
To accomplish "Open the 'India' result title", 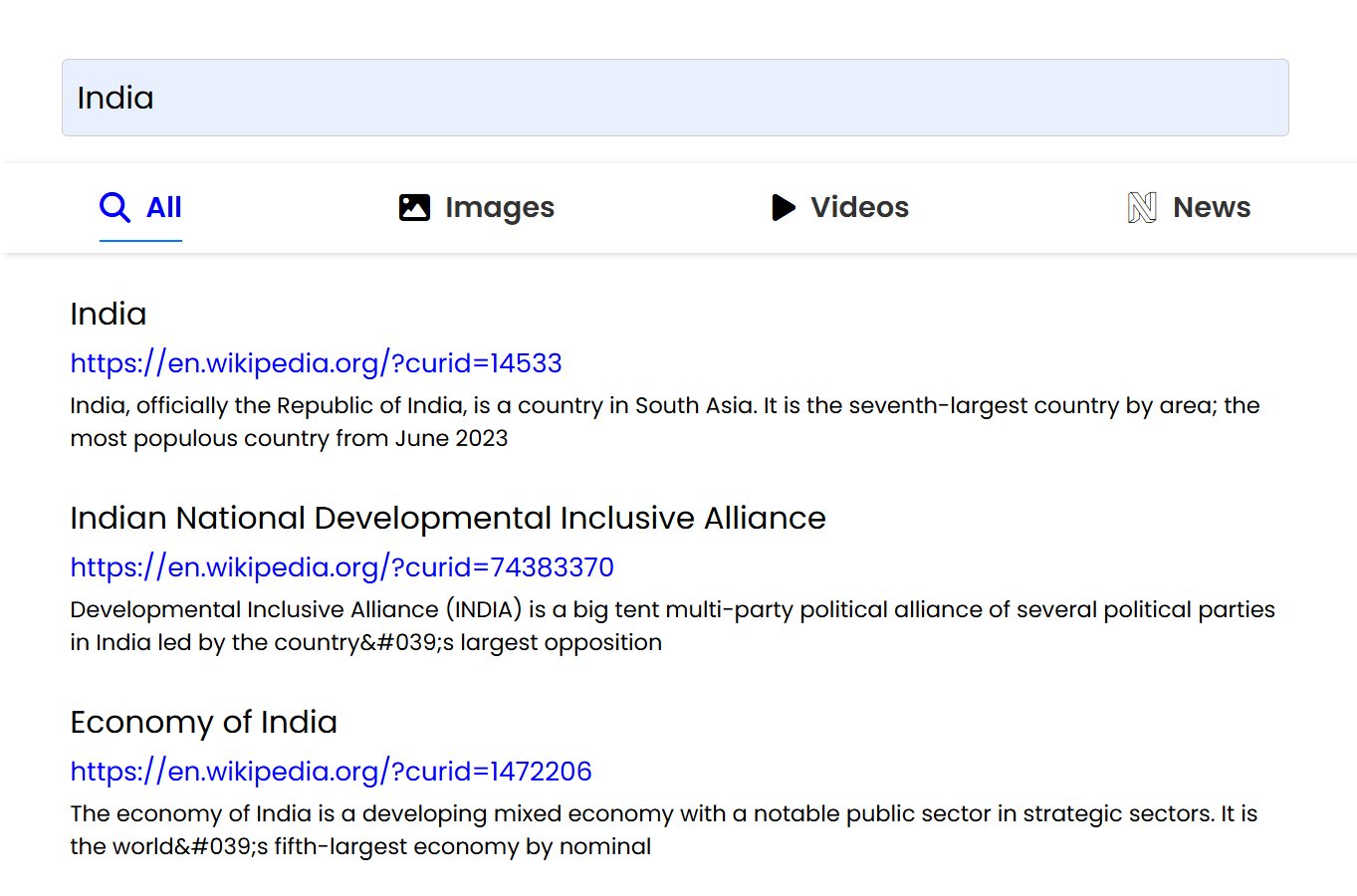I will click(109, 314).
